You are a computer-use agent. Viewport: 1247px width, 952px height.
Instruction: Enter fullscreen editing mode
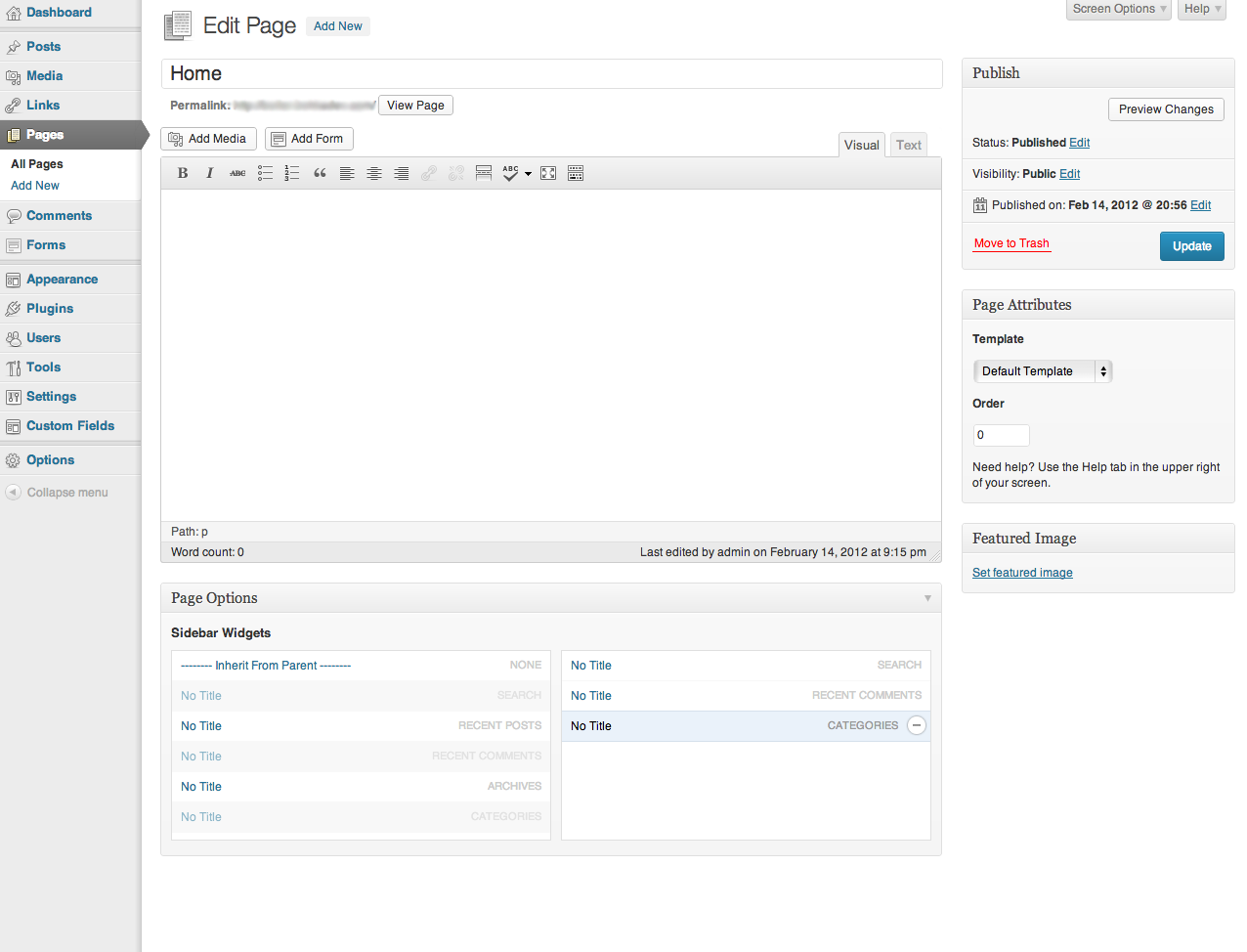pos(548,173)
